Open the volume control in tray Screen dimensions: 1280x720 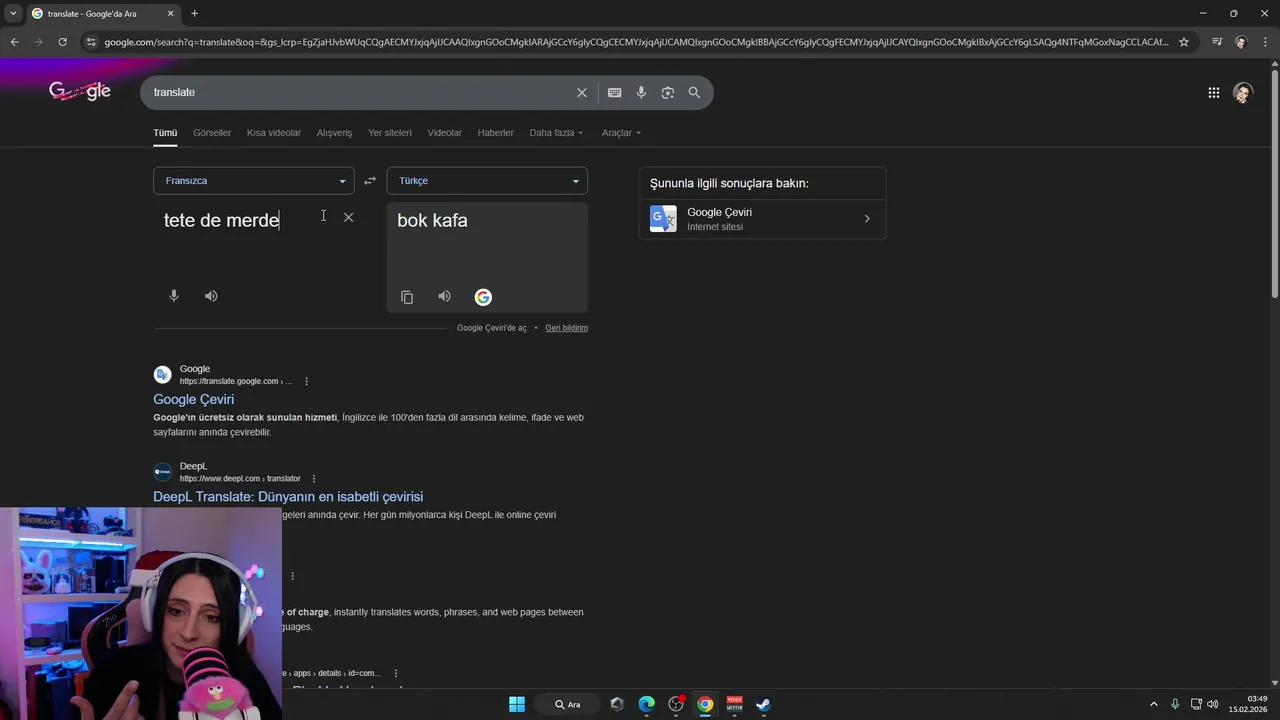1213,704
